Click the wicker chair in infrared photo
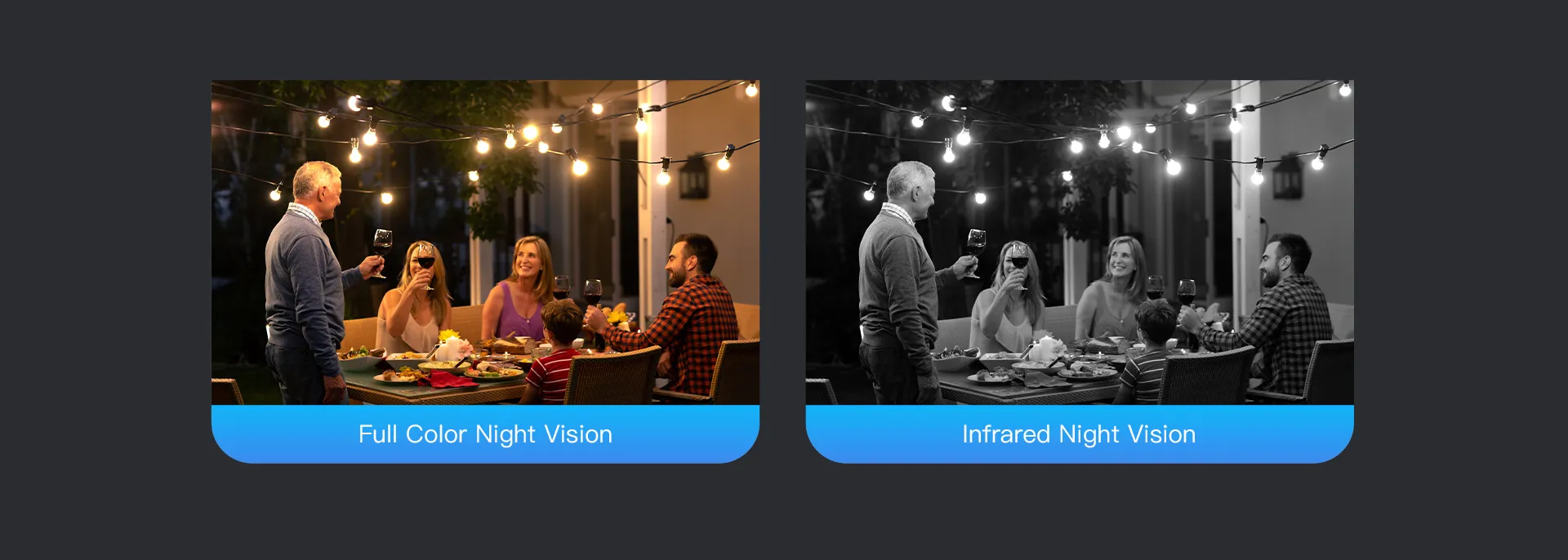The height and width of the screenshot is (560, 1568). coord(1205,376)
